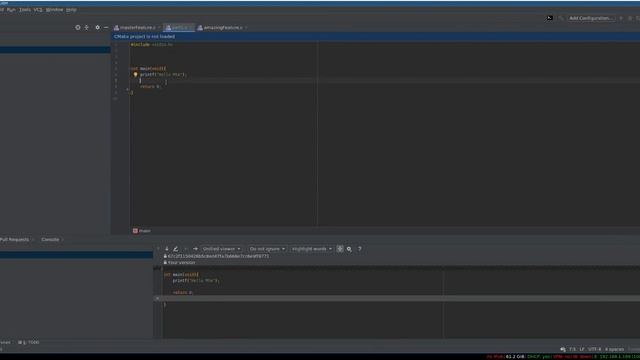Open the Window menu

click(54, 9)
